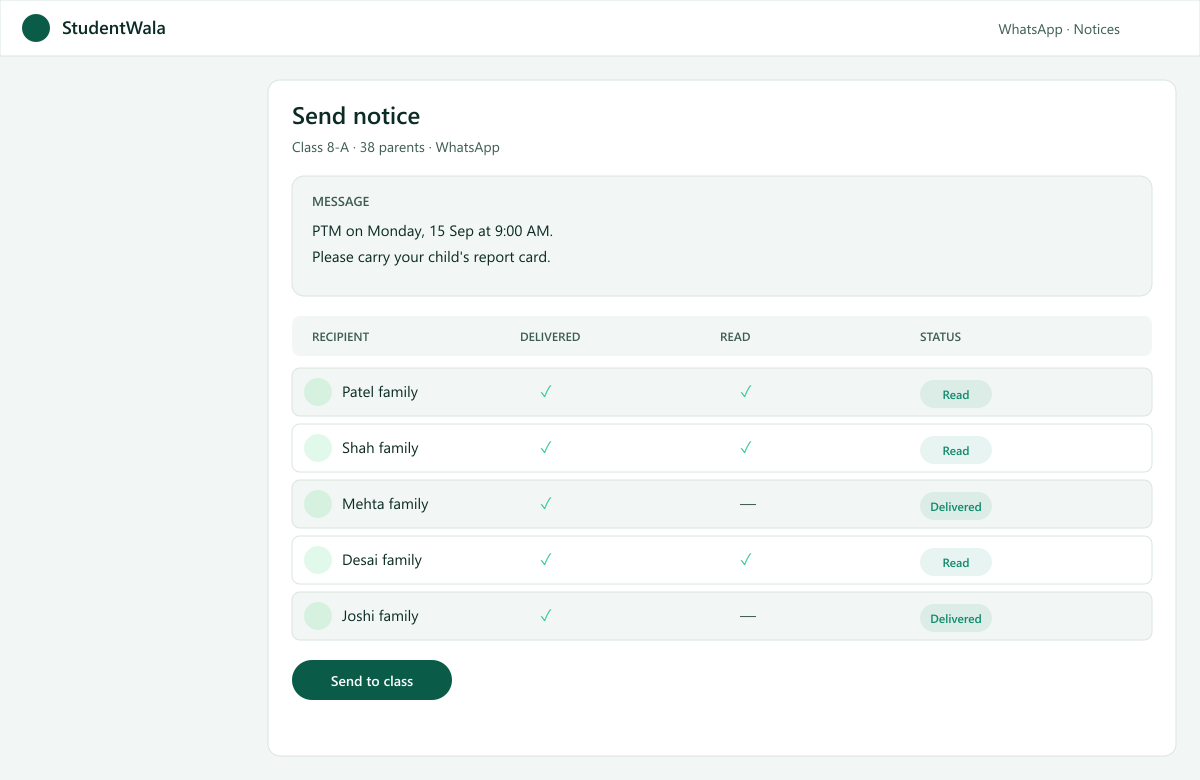The height and width of the screenshot is (780, 1200).
Task: Send the notice to the class
Action: click(372, 680)
